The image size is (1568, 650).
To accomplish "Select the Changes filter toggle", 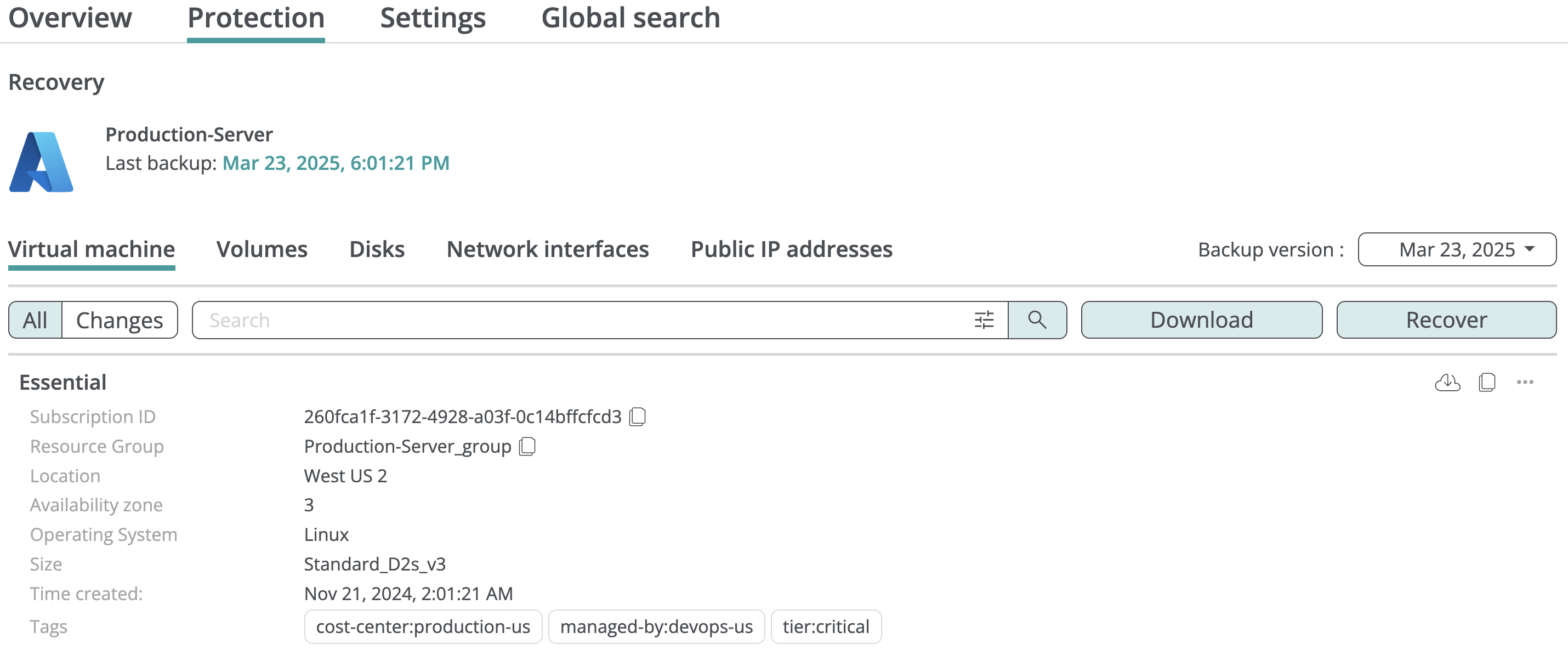I will (120, 320).
